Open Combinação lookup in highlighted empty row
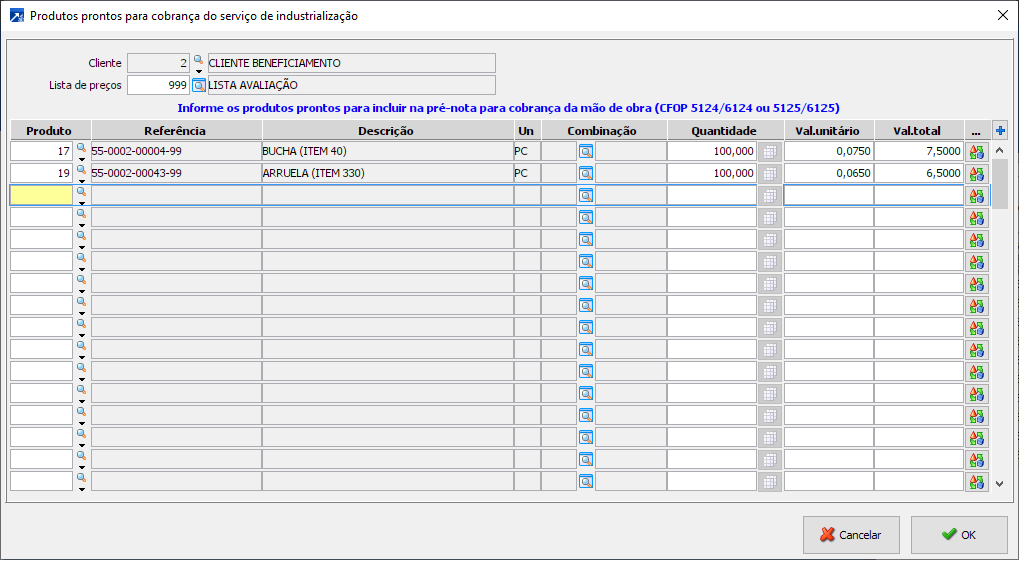The image size is (1033, 567). point(586,196)
